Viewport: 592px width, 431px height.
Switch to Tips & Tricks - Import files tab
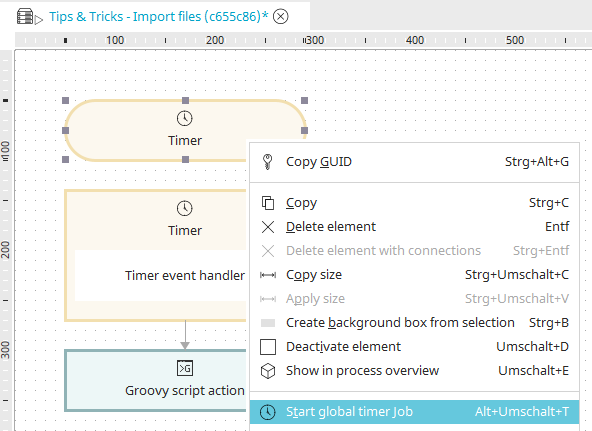159,17
